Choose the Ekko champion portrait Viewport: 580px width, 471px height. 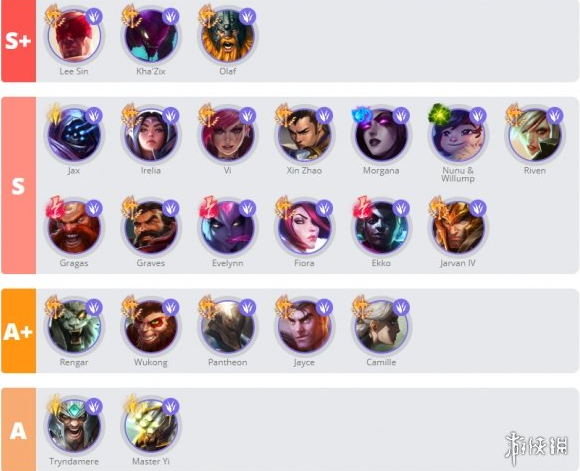click(381, 228)
